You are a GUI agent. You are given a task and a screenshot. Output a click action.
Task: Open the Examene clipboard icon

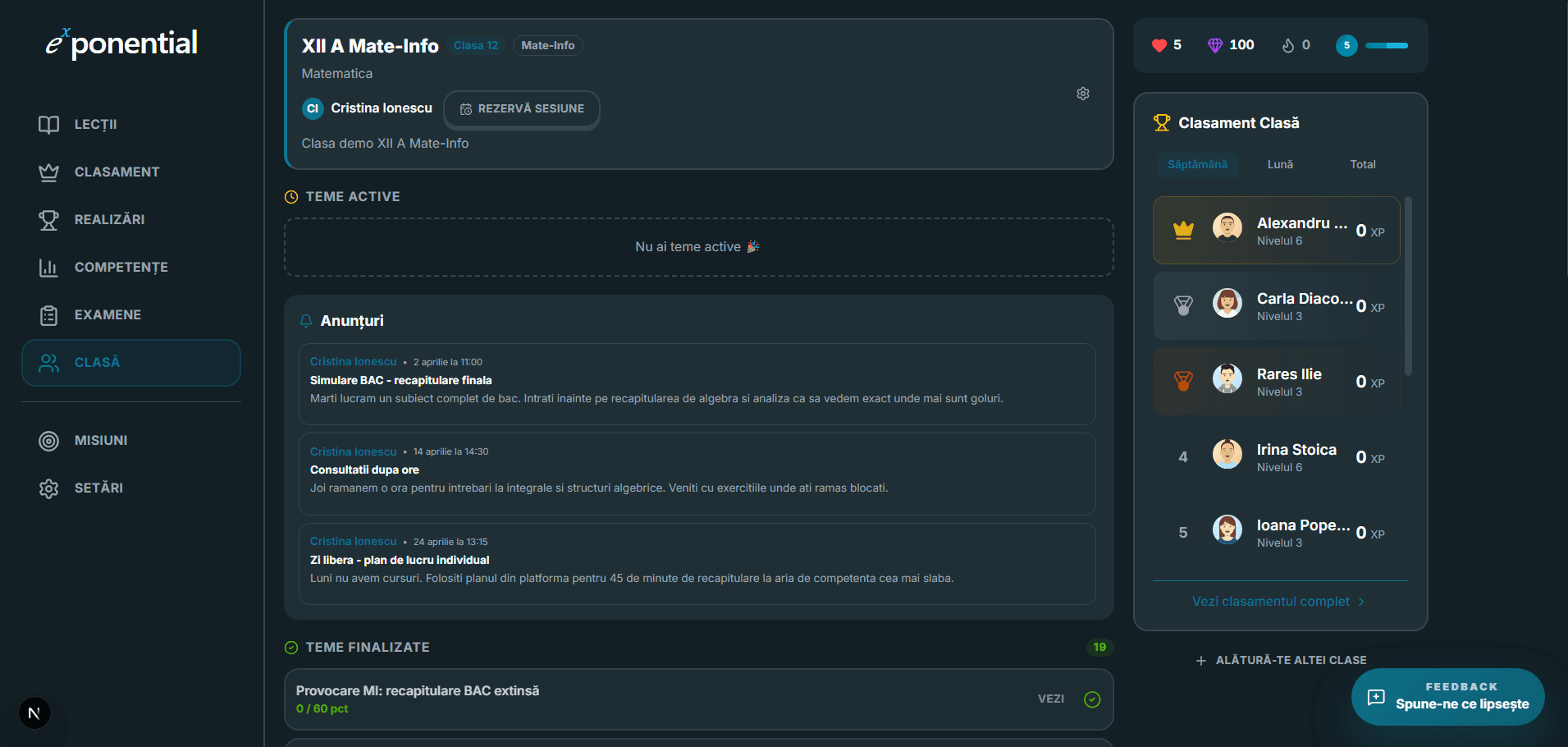pos(49,315)
